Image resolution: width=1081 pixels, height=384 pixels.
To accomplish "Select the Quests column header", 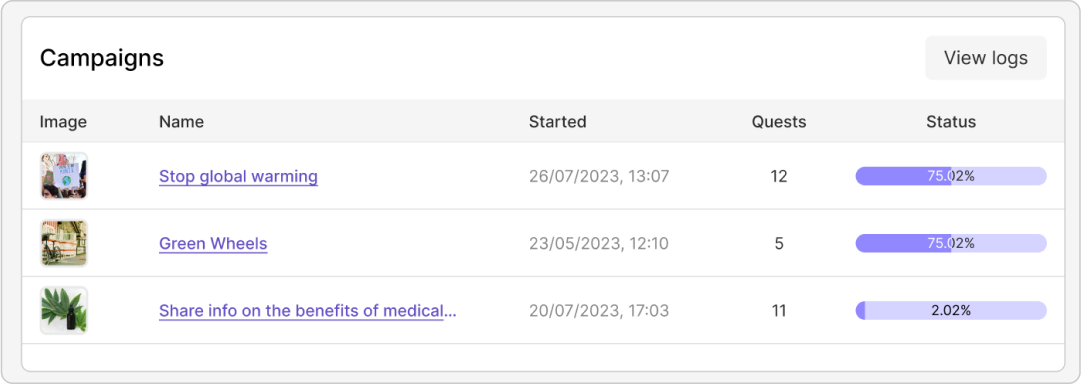I will pos(778,122).
